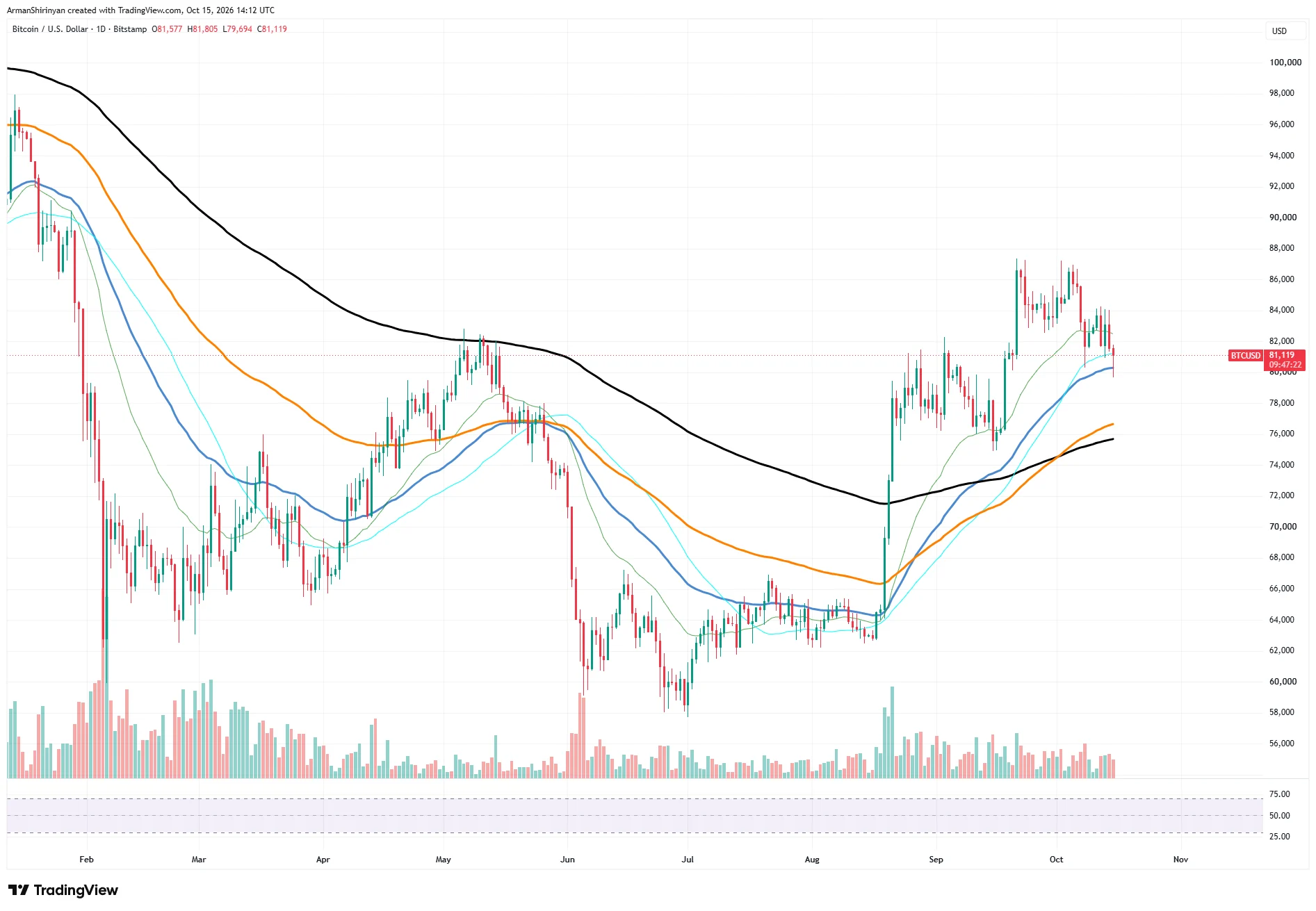This screenshot has height=911, width=1316.
Task: Click the 75.00 RSI scale label
Action: pyautogui.click(x=1280, y=794)
